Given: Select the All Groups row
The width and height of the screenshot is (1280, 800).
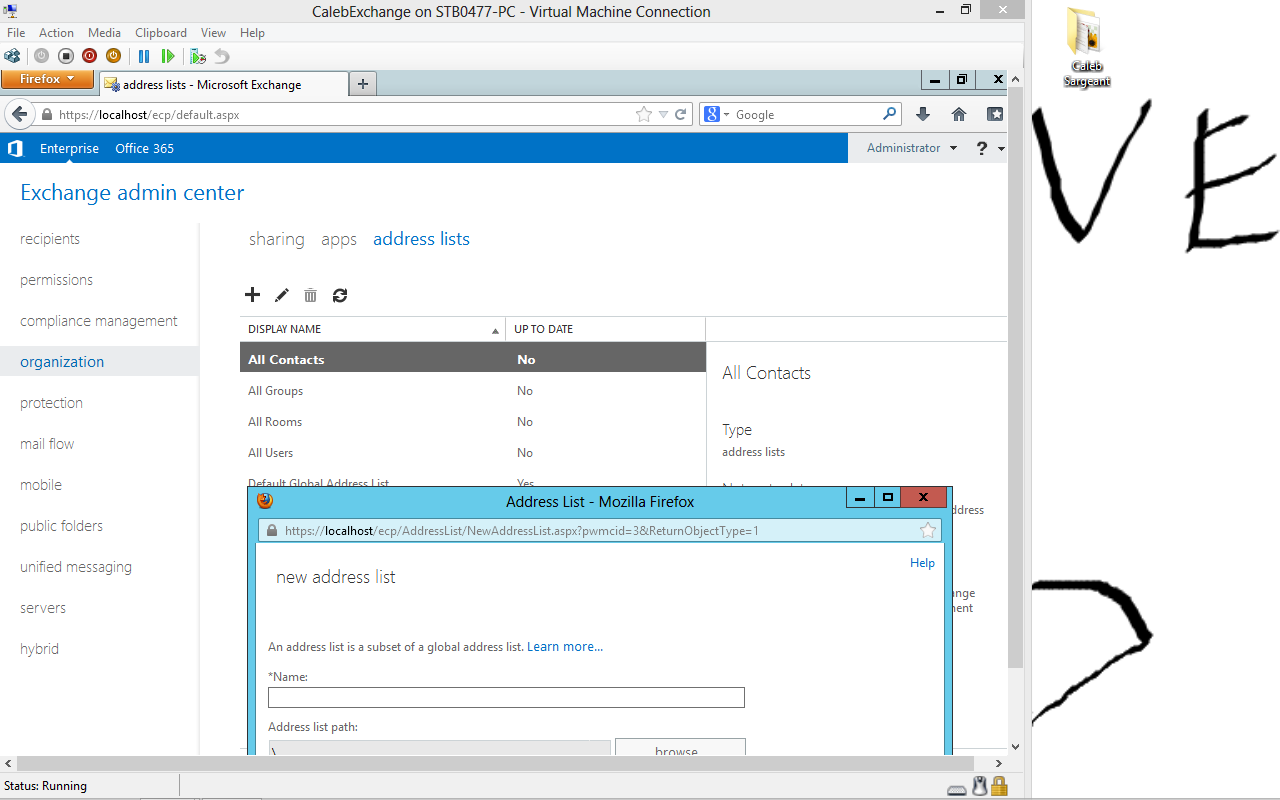Looking at the screenshot, I should click(x=473, y=391).
